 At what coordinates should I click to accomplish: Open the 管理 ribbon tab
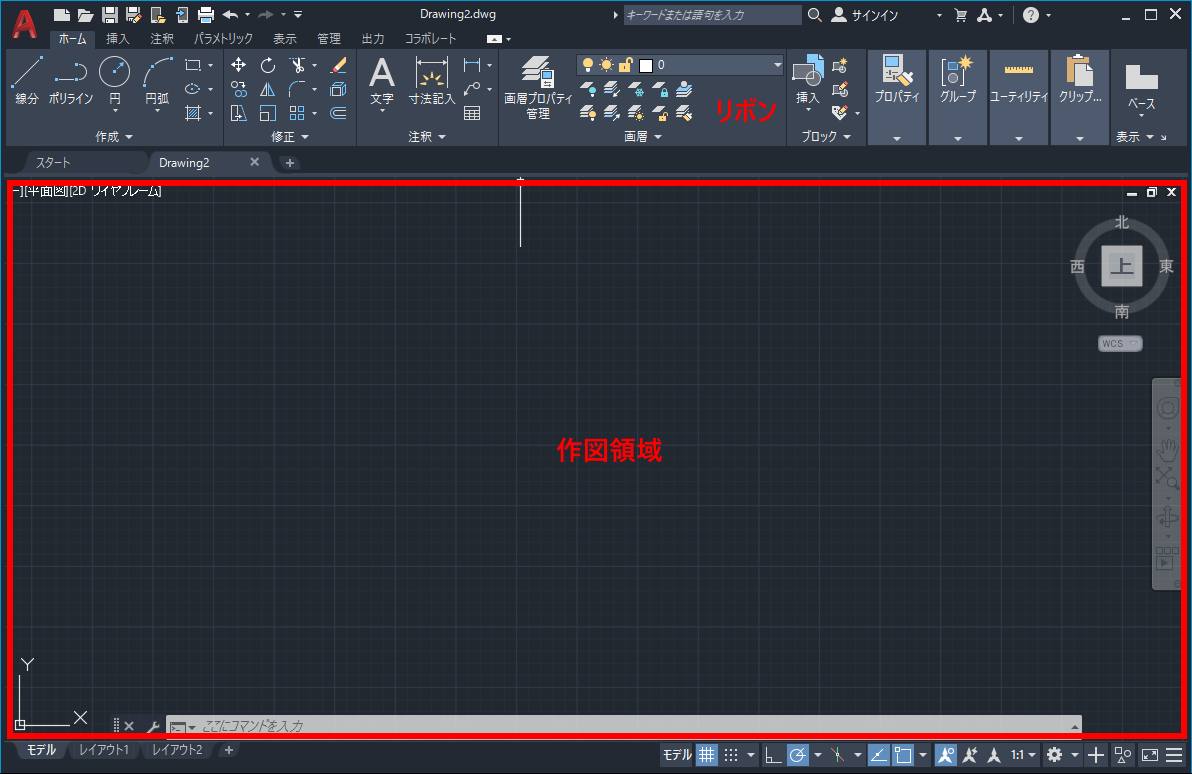(329, 39)
